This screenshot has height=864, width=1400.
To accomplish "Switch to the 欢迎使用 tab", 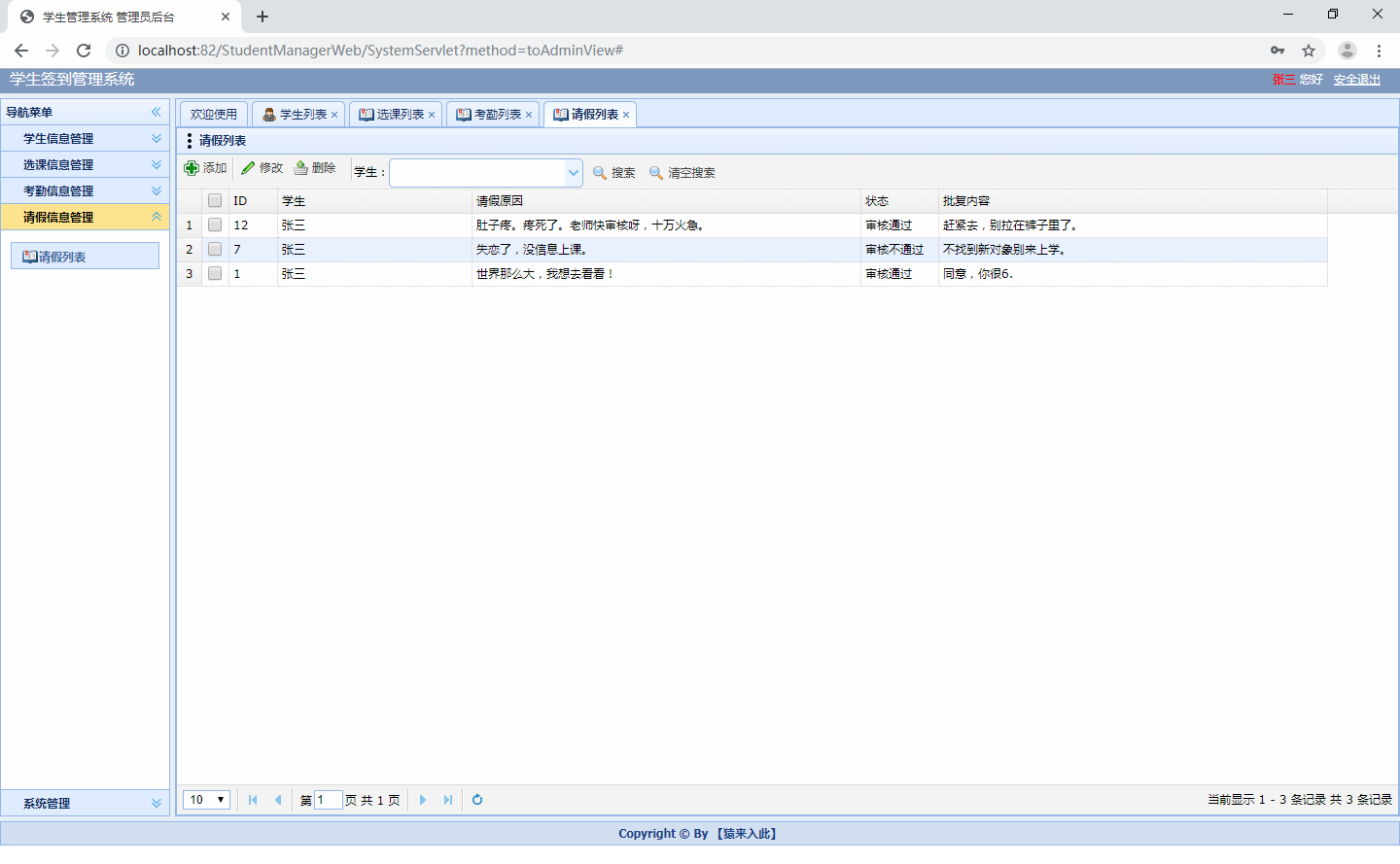I will click(x=214, y=115).
